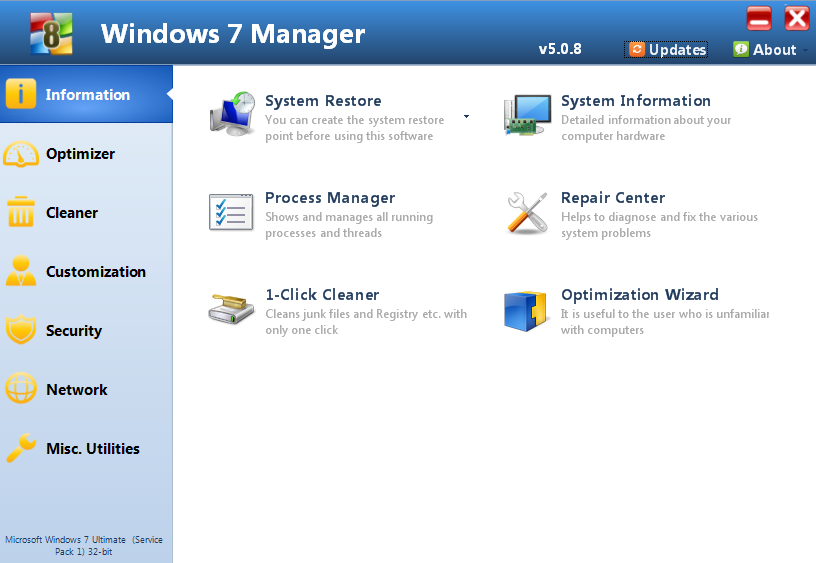
Task: Check for Updates button
Action: (667, 49)
